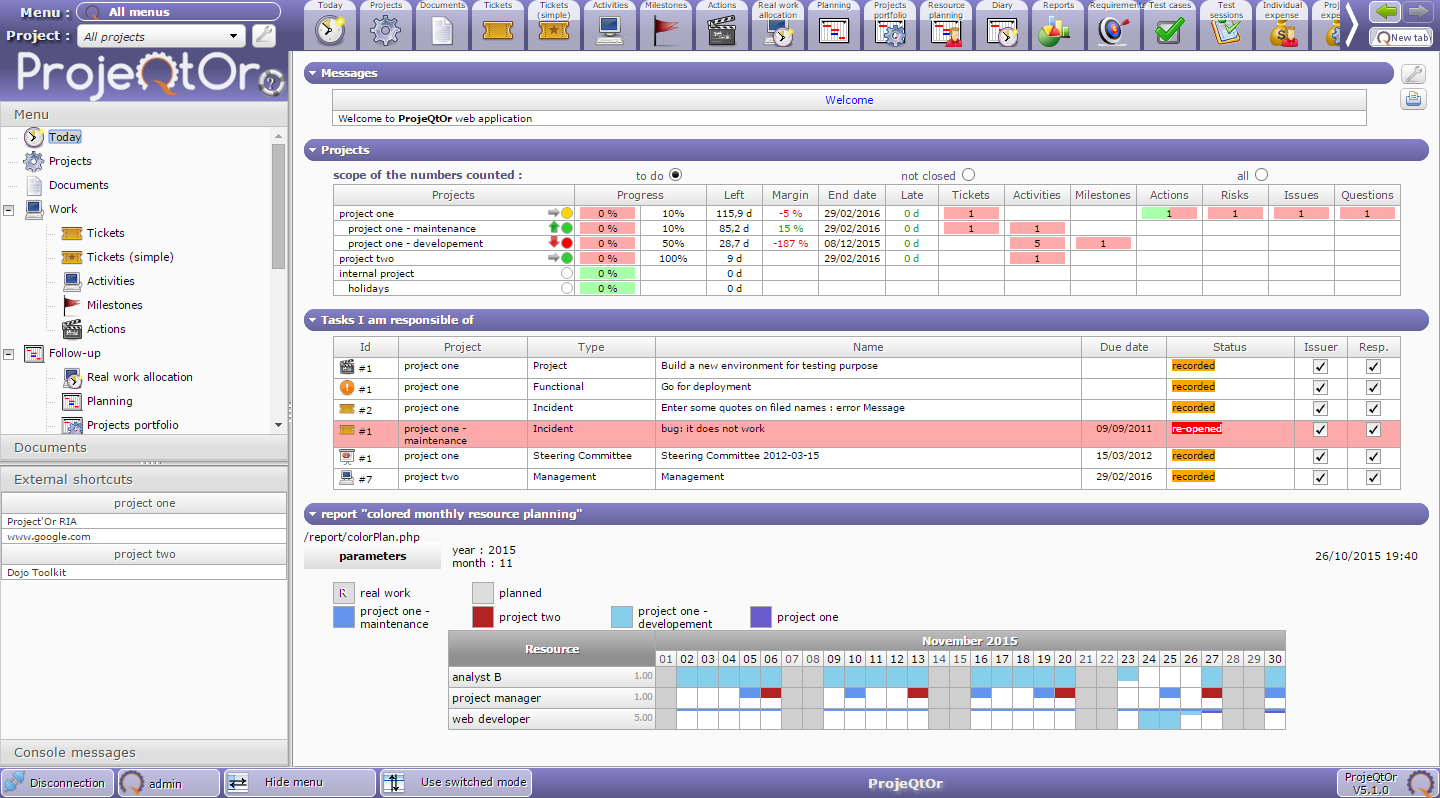This screenshot has width=1440, height=798.
Task: Click the Hide menu button
Action: (x=294, y=783)
